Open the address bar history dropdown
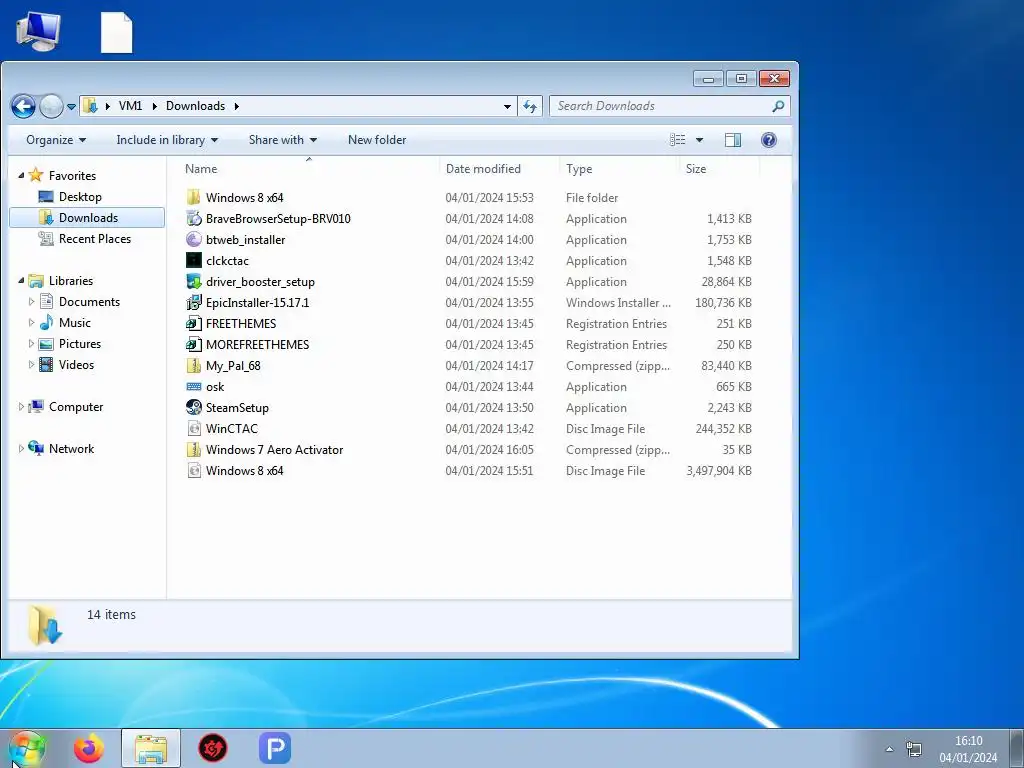The height and width of the screenshot is (768, 1024). click(507, 106)
